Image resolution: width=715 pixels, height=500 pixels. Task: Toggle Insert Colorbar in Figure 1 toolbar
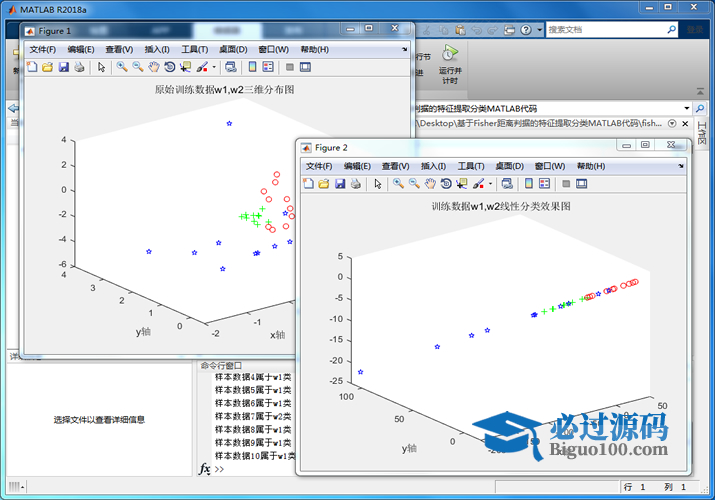point(251,67)
